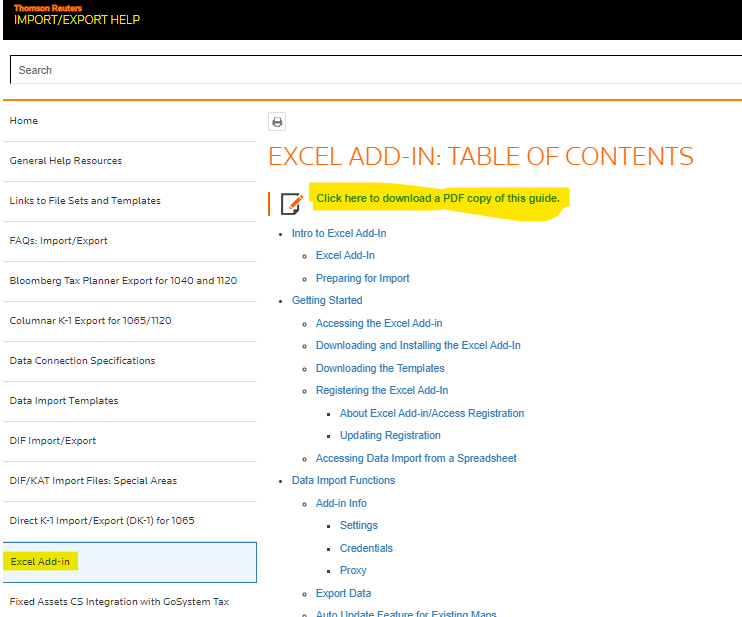
Task: Follow the Proxy link
Action: [353, 570]
